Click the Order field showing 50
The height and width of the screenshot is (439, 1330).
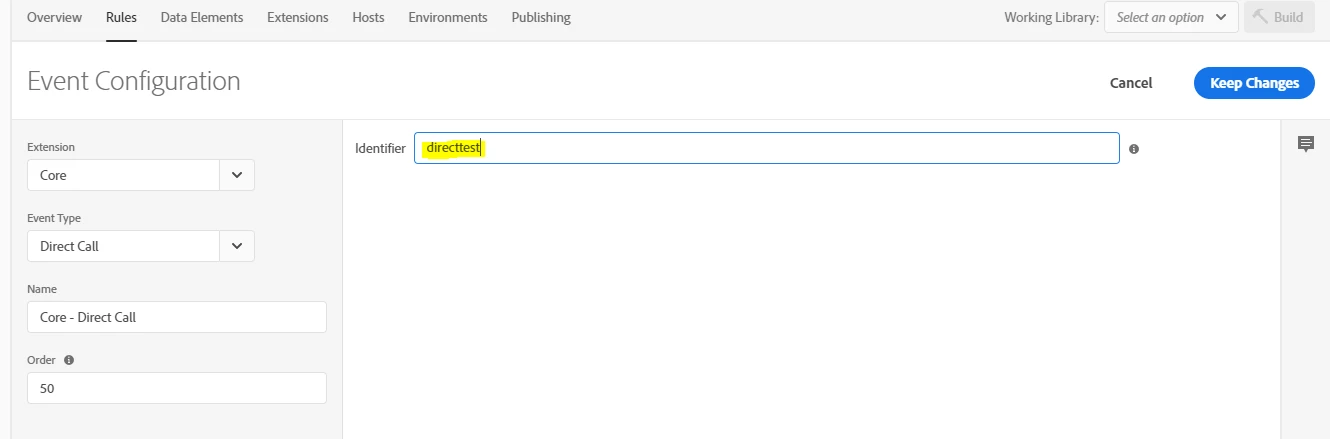click(177, 388)
